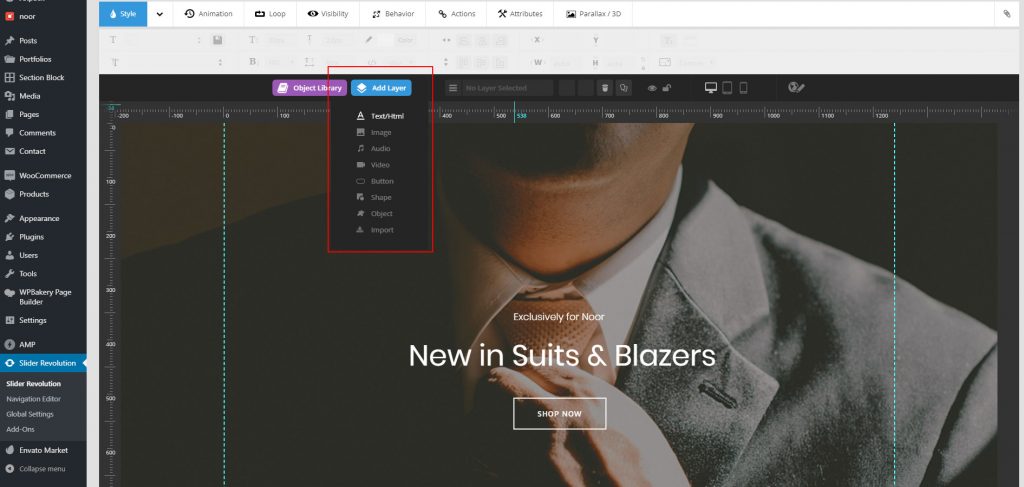Add an Audio layer
1024x487 pixels.
click(373, 149)
